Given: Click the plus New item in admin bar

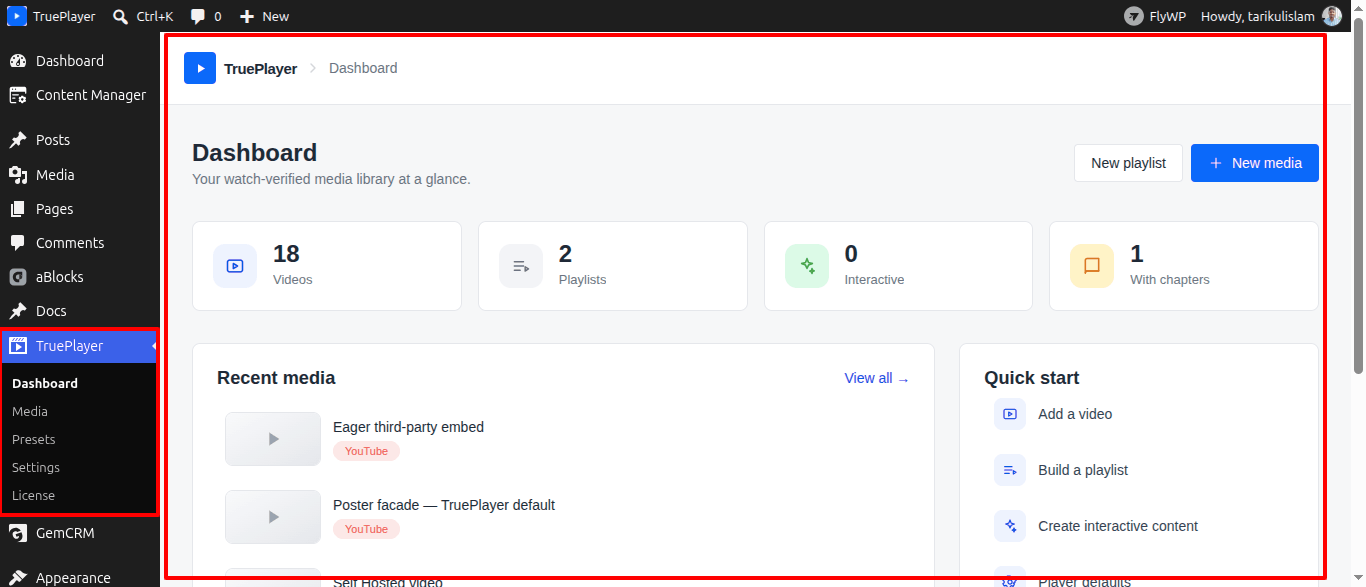Looking at the screenshot, I should [x=265, y=16].
